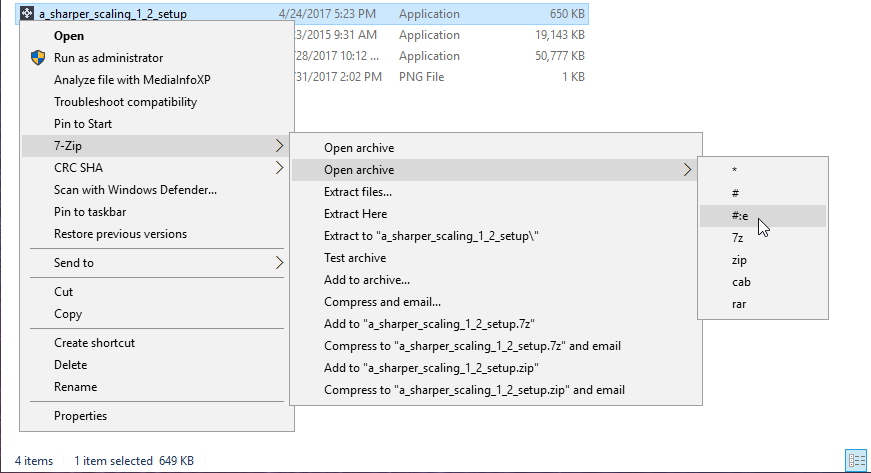Expand the Send to submenu arrow

pyautogui.click(x=279, y=263)
